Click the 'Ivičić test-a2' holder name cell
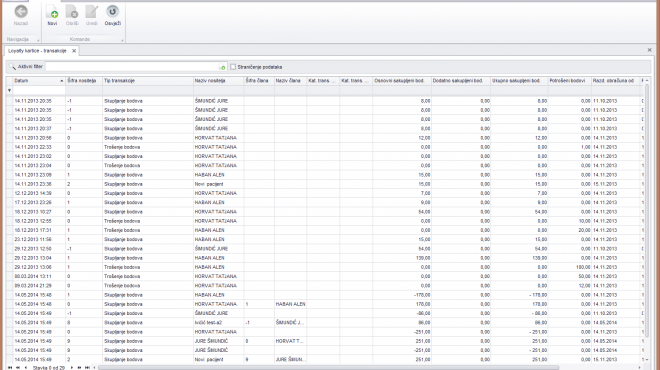 pos(208,323)
